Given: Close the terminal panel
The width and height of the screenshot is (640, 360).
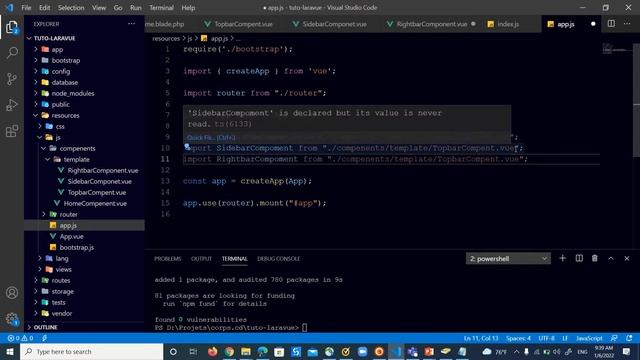Looking at the screenshot, I should click(x=627, y=258).
